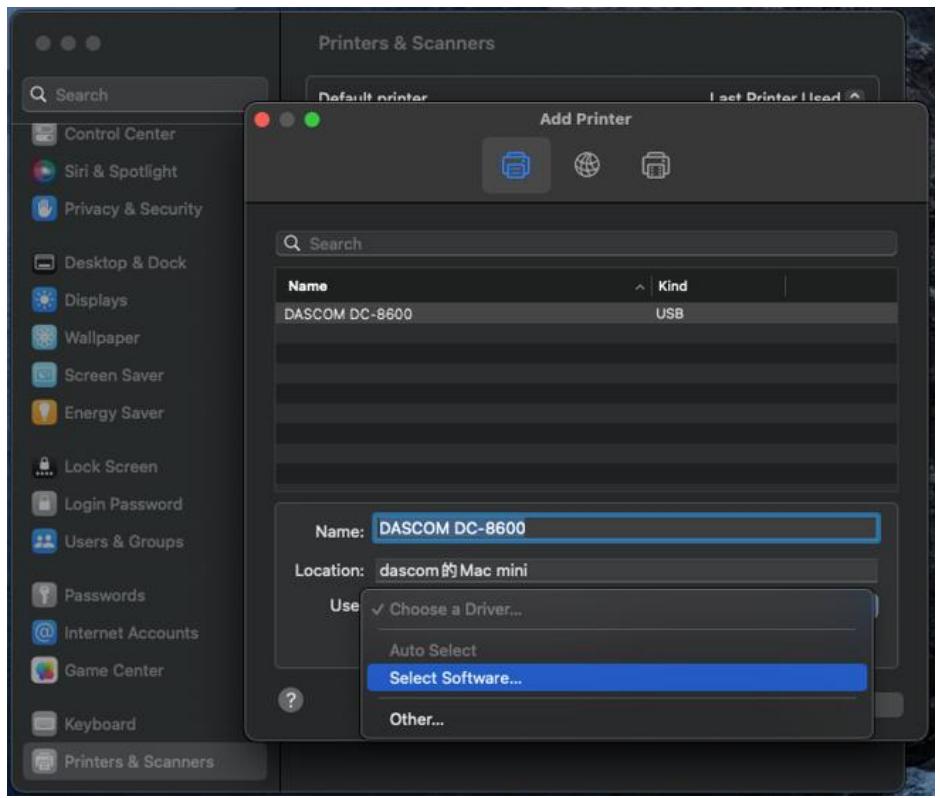
Task: Click the System Settings sidebar search field
Action: pyautogui.click(x=145, y=94)
